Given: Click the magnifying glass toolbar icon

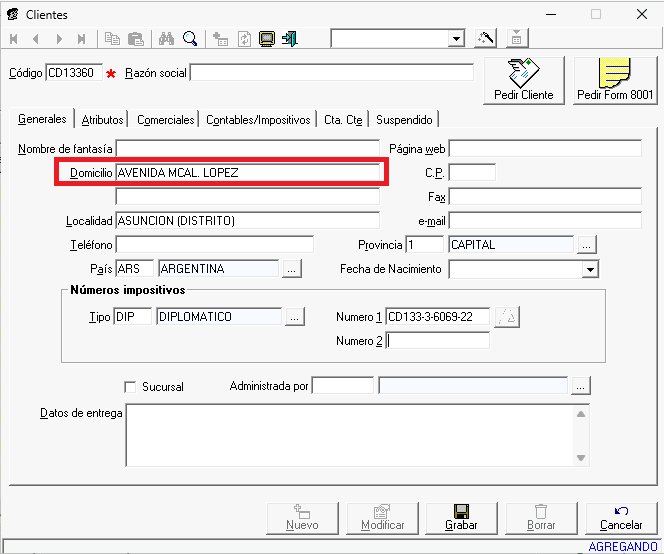Looking at the screenshot, I should point(189,39).
